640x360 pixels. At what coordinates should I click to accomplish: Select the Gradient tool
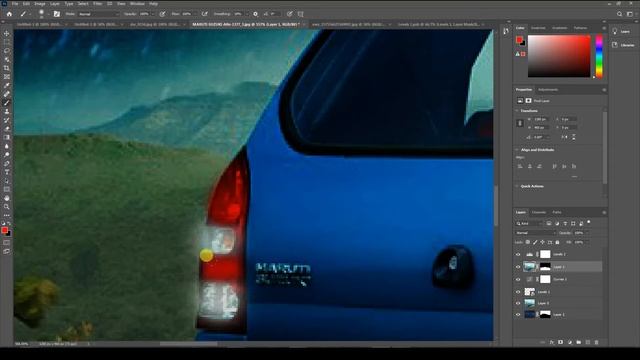[7, 137]
